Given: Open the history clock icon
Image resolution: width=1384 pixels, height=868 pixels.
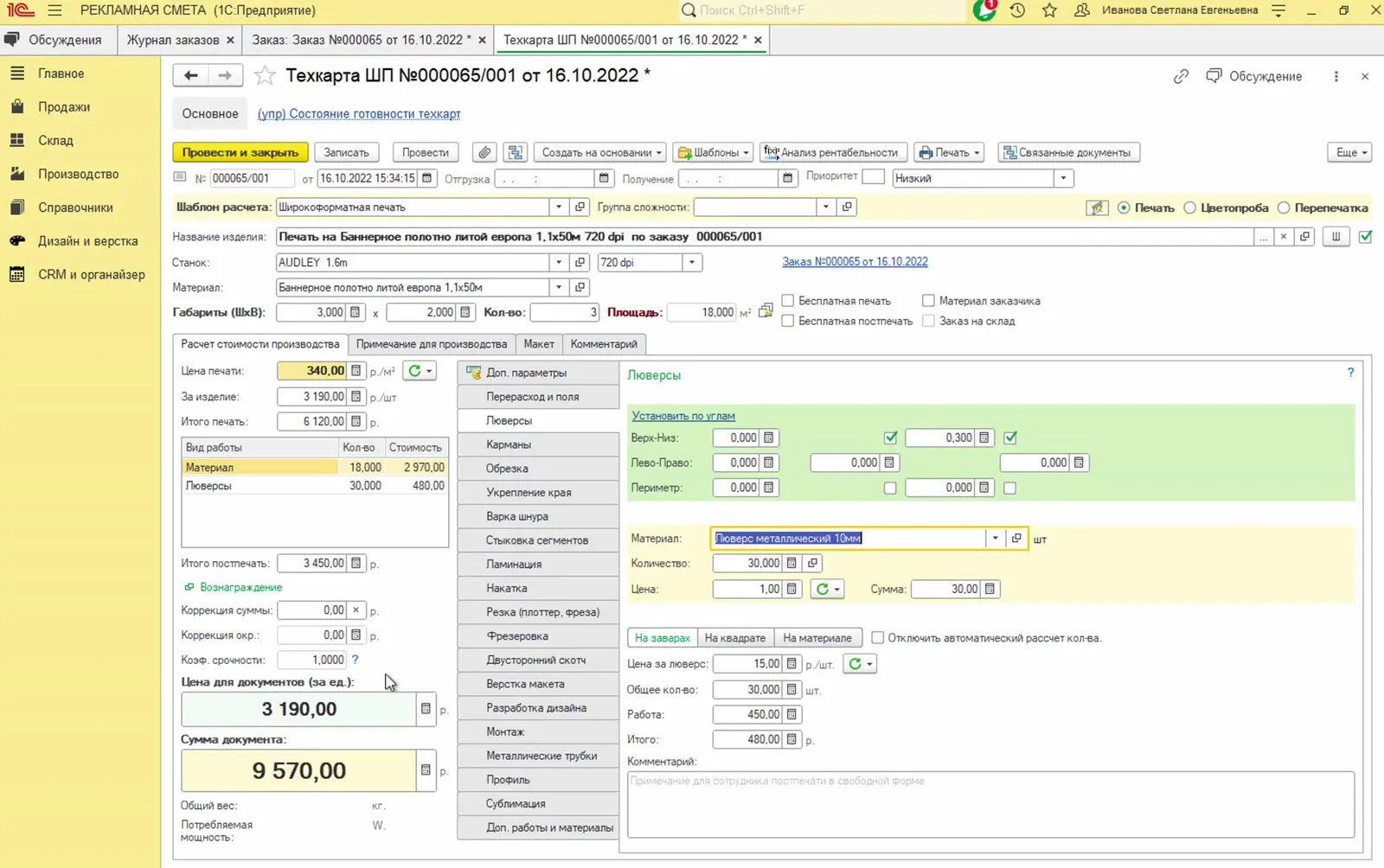Looking at the screenshot, I should click(1017, 10).
